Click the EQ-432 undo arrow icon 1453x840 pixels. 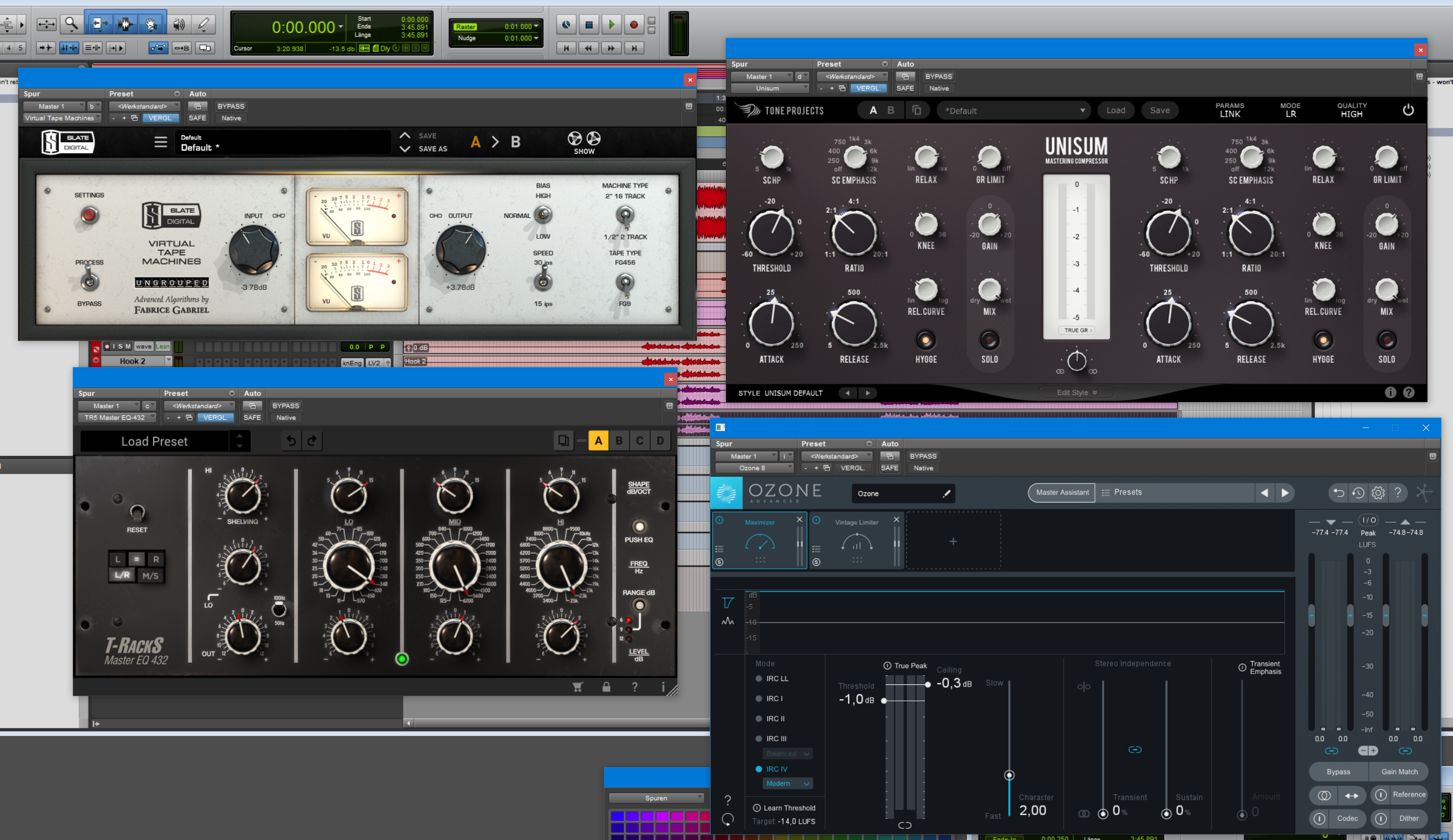pyautogui.click(x=291, y=441)
